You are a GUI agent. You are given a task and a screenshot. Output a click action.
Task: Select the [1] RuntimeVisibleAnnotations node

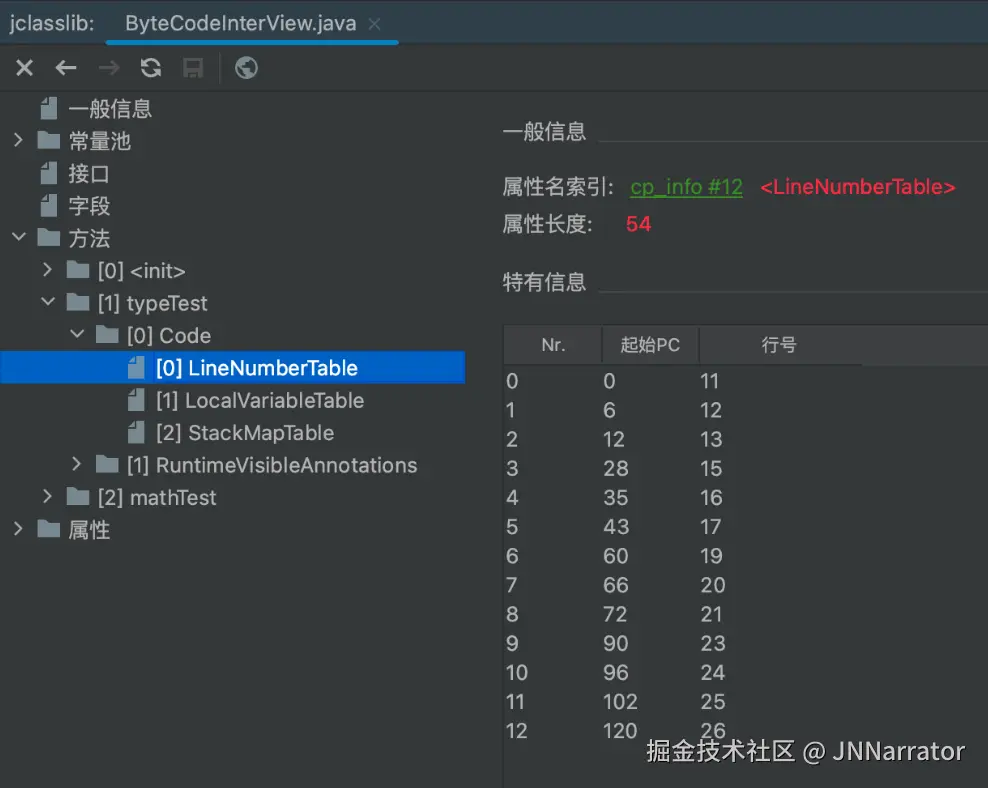pos(272,465)
